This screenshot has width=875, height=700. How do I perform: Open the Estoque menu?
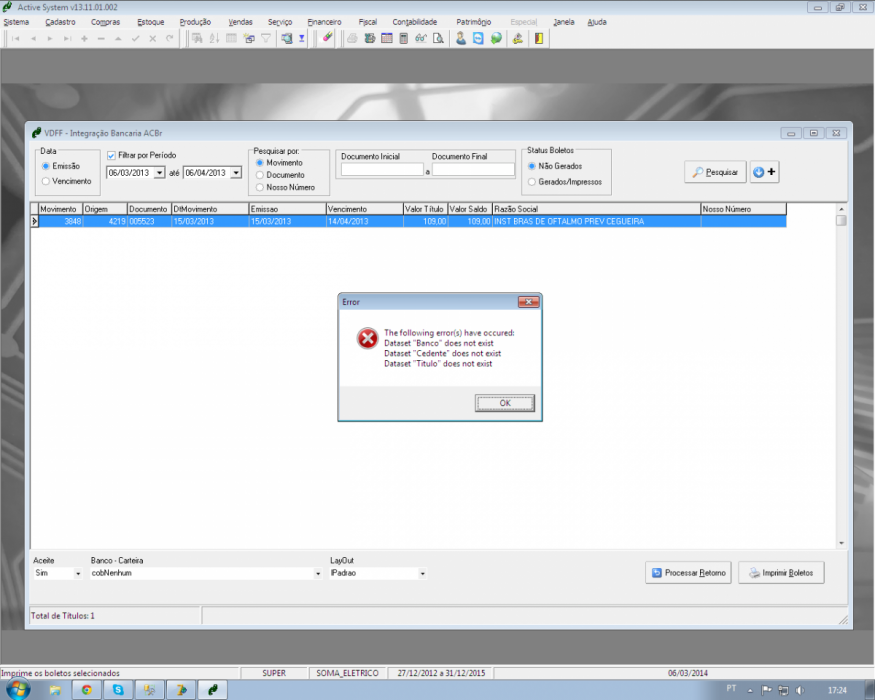click(x=151, y=22)
